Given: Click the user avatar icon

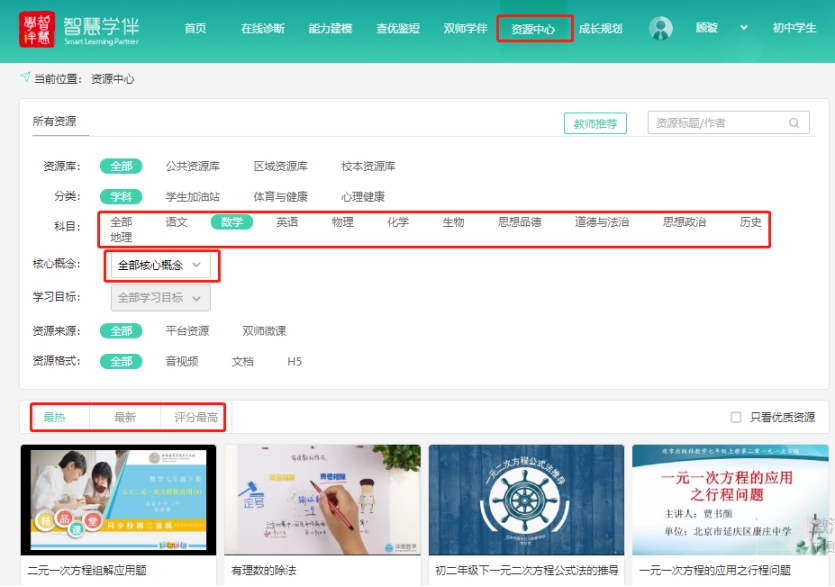Looking at the screenshot, I should (661, 29).
